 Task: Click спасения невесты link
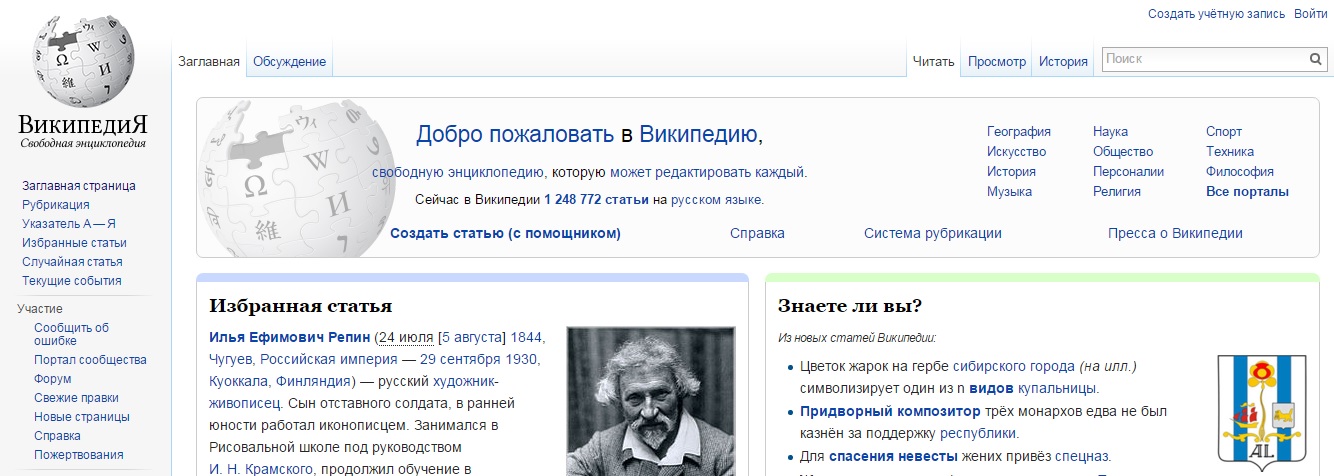coord(893,456)
